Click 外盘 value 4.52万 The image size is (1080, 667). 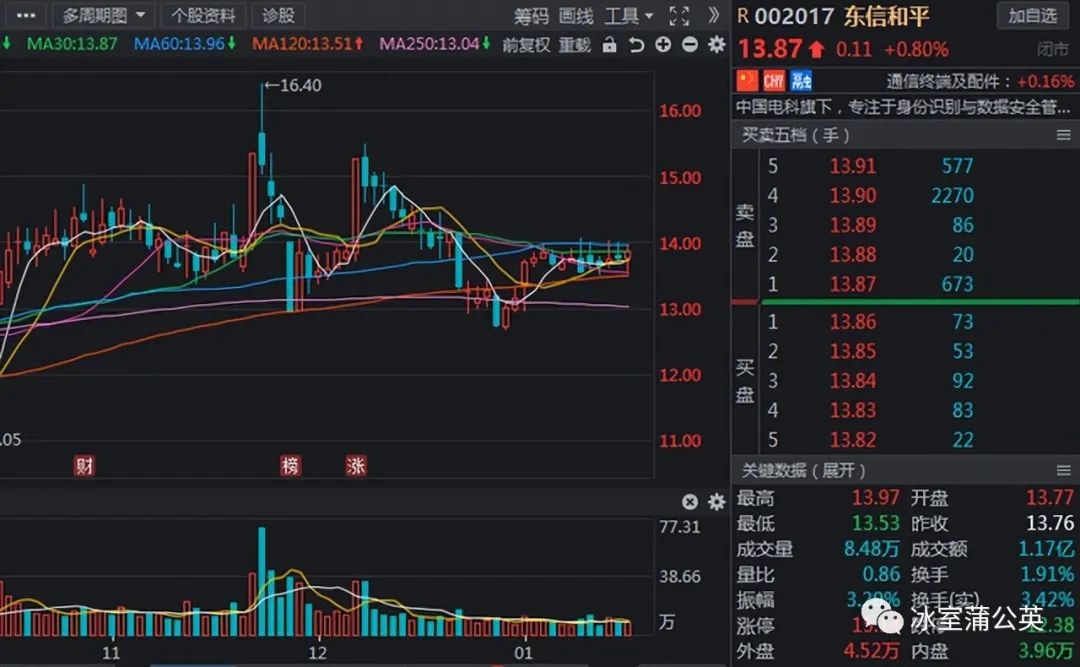click(x=871, y=650)
